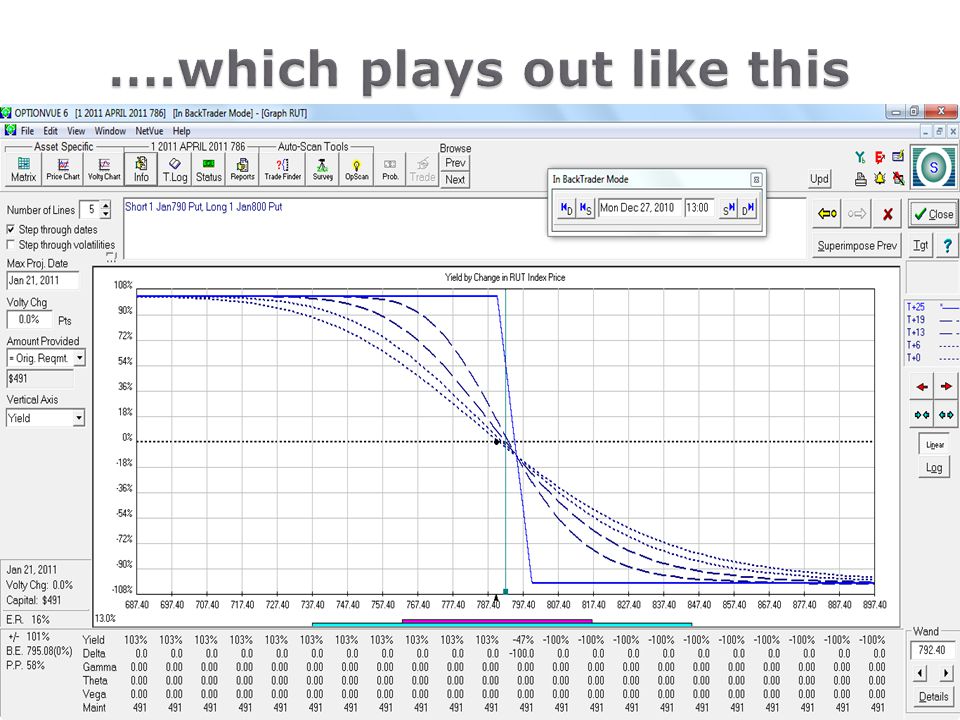This screenshot has height=720, width=960.
Task: Open the Reports tool
Action: [242, 170]
